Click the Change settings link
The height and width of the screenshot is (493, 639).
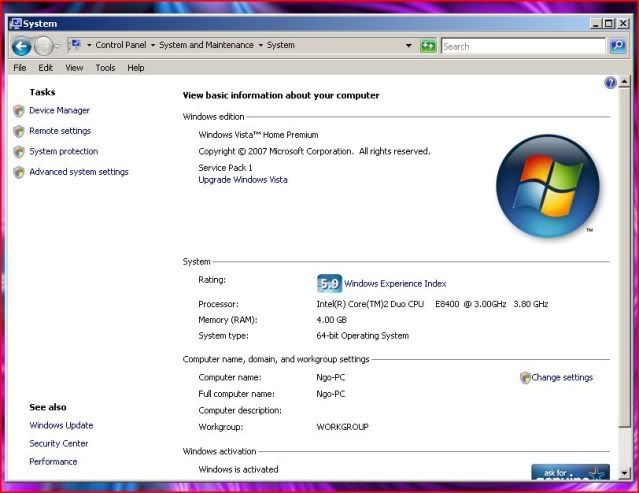pyautogui.click(x=562, y=377)
